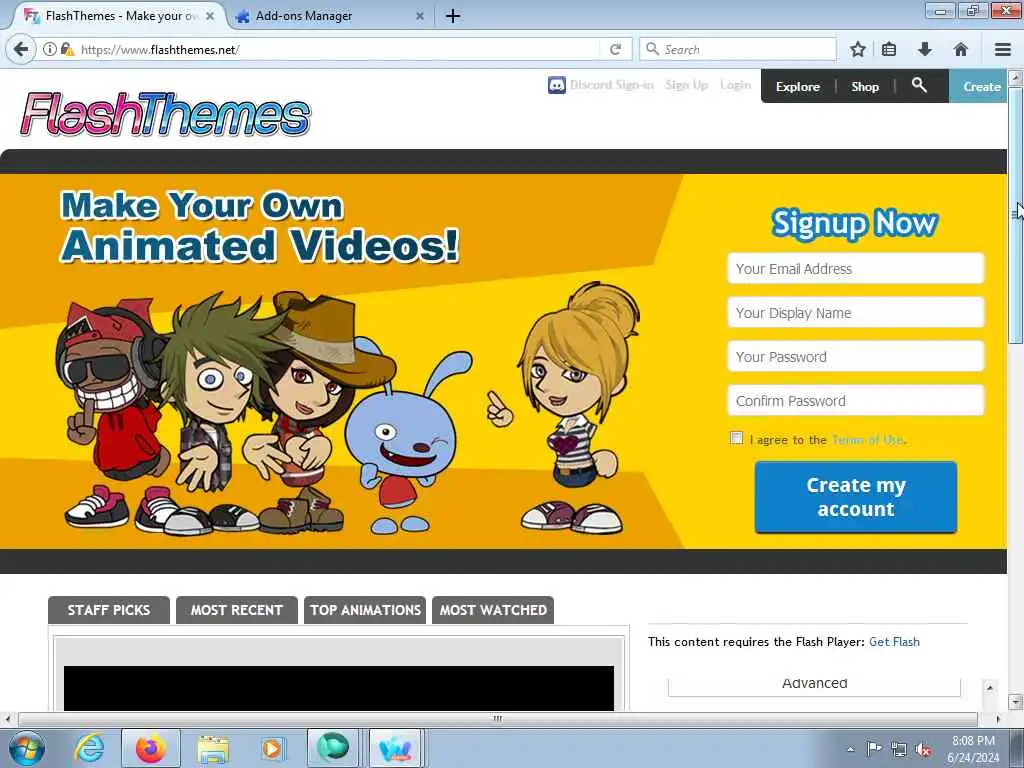This screenshot has width=1024, height=768.
Task: Click the network tray icon
Action: (x=899, y=749)
